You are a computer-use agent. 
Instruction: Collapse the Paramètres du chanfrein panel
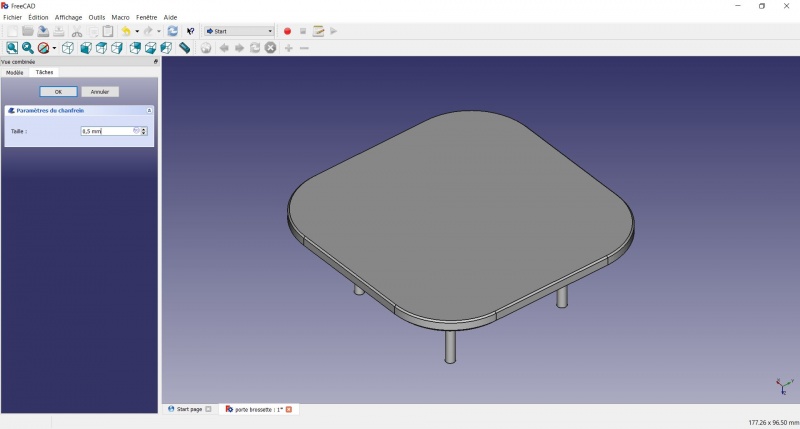(x=149, y=110)
